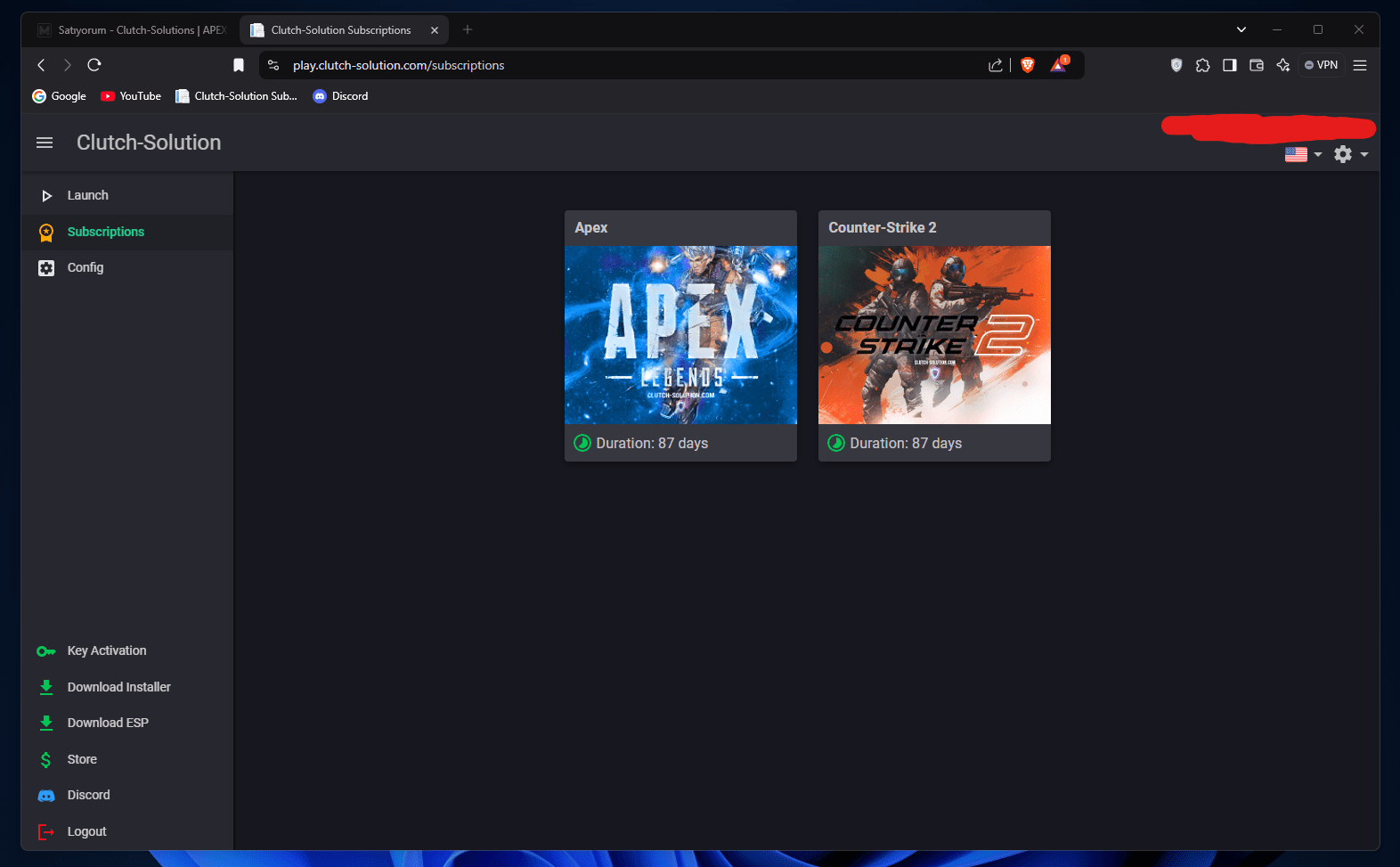Click the VPN button
The width and height of the screenshot is (1400, 867).
[1322, 65]
